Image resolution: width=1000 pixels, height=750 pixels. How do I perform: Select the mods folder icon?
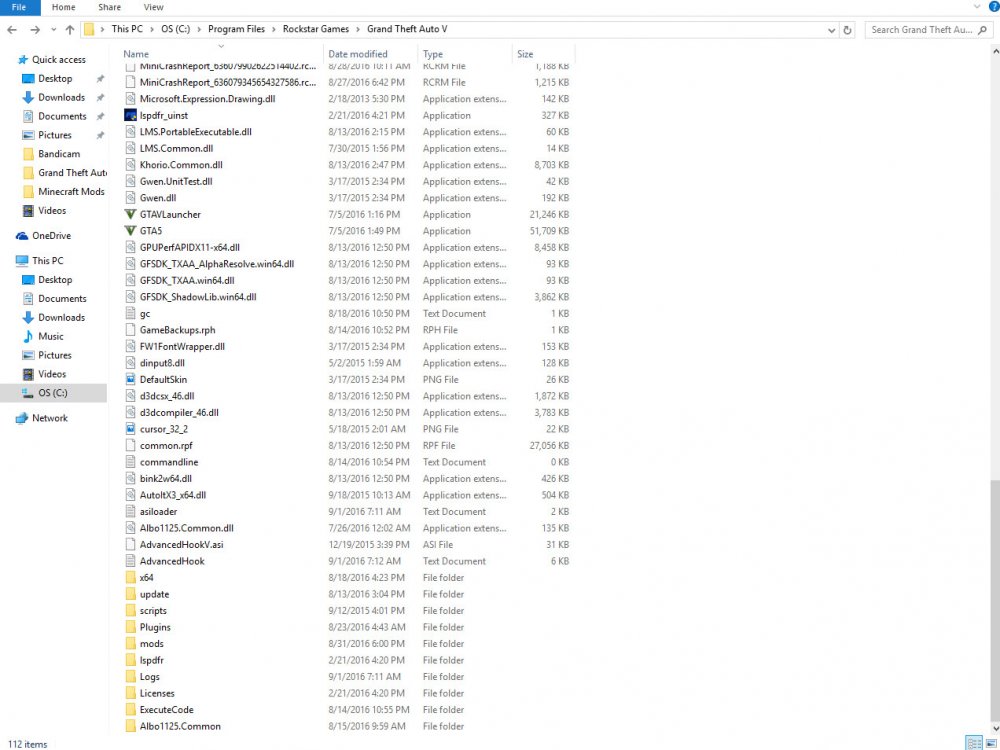pyautogui.click(x=130, y=644)
